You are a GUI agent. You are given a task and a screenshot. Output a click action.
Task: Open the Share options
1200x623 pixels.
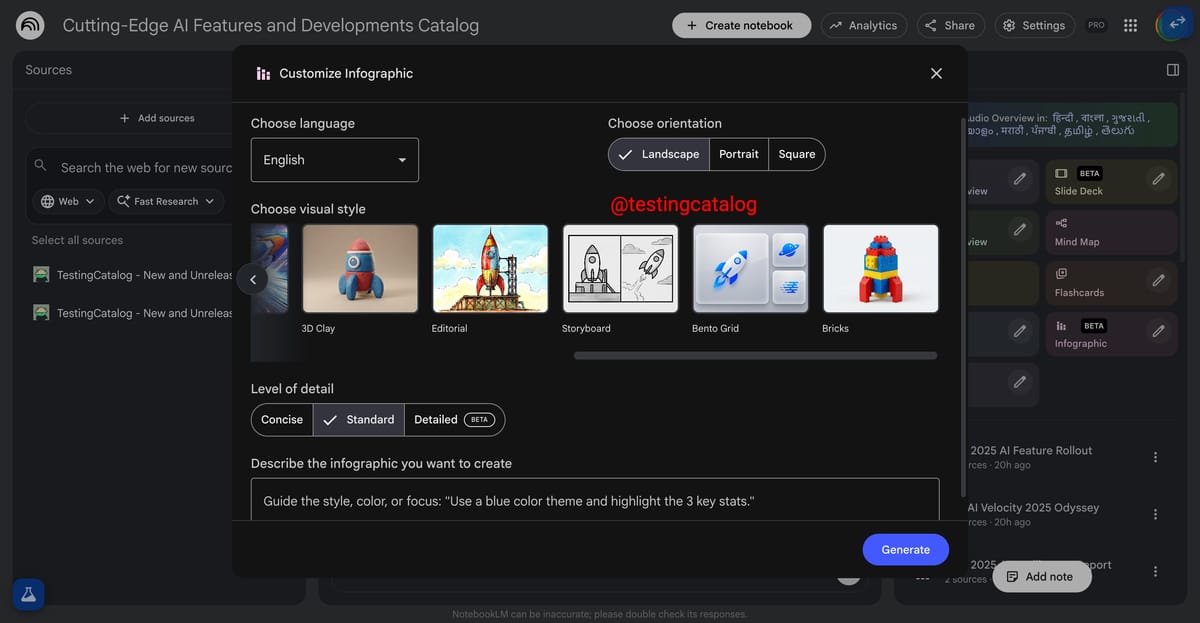950,24
